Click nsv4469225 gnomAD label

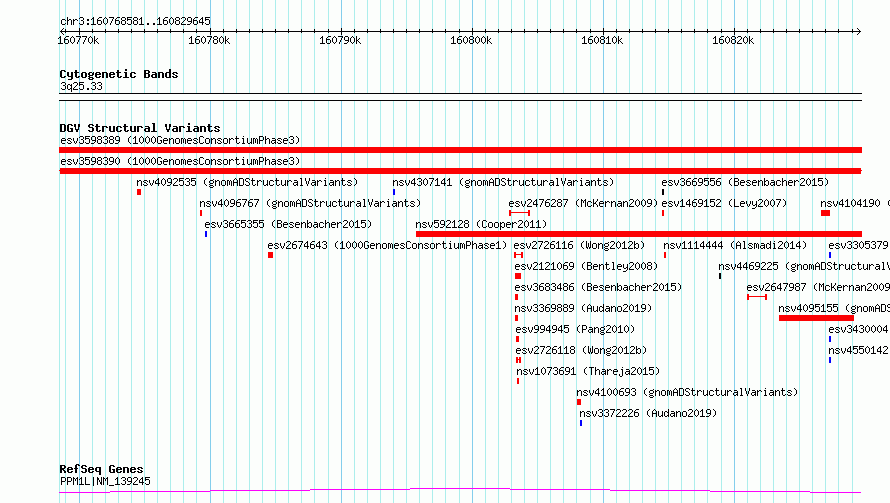pos(804,266)
